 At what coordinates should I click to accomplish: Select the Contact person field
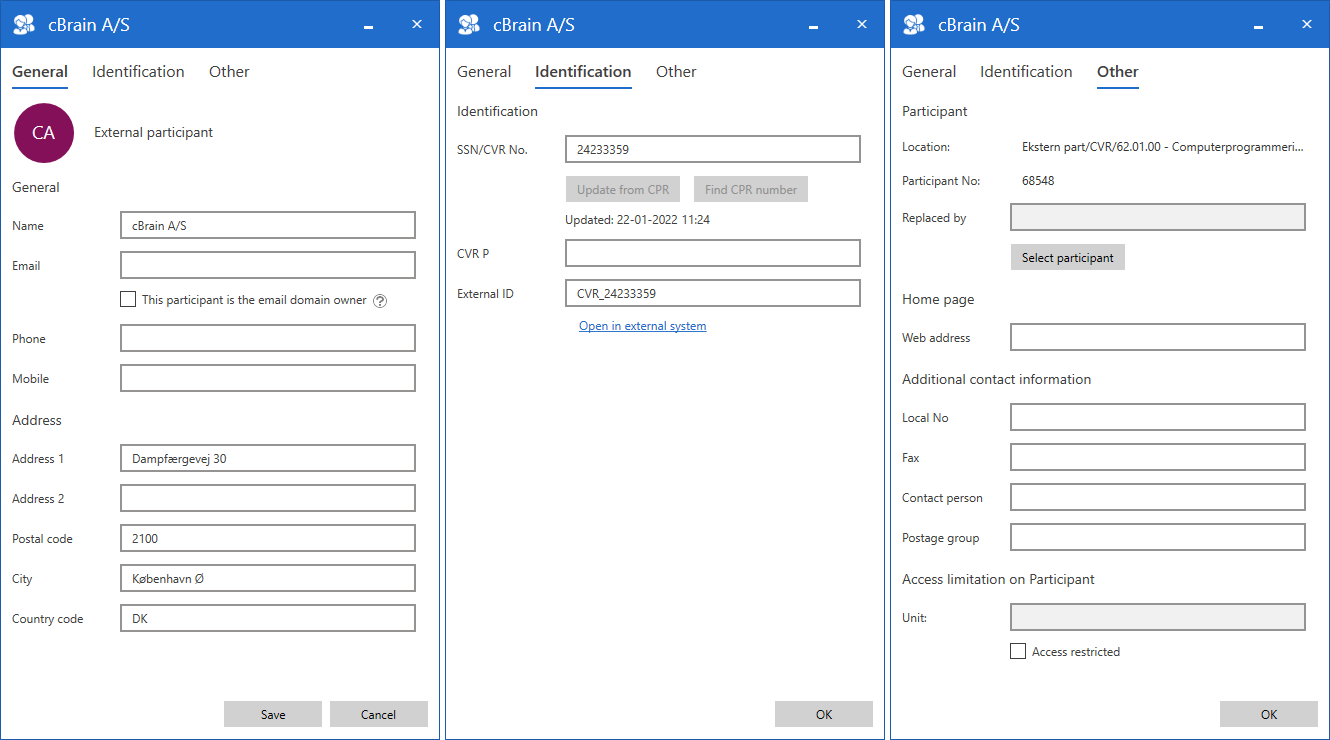[1157, 497]
